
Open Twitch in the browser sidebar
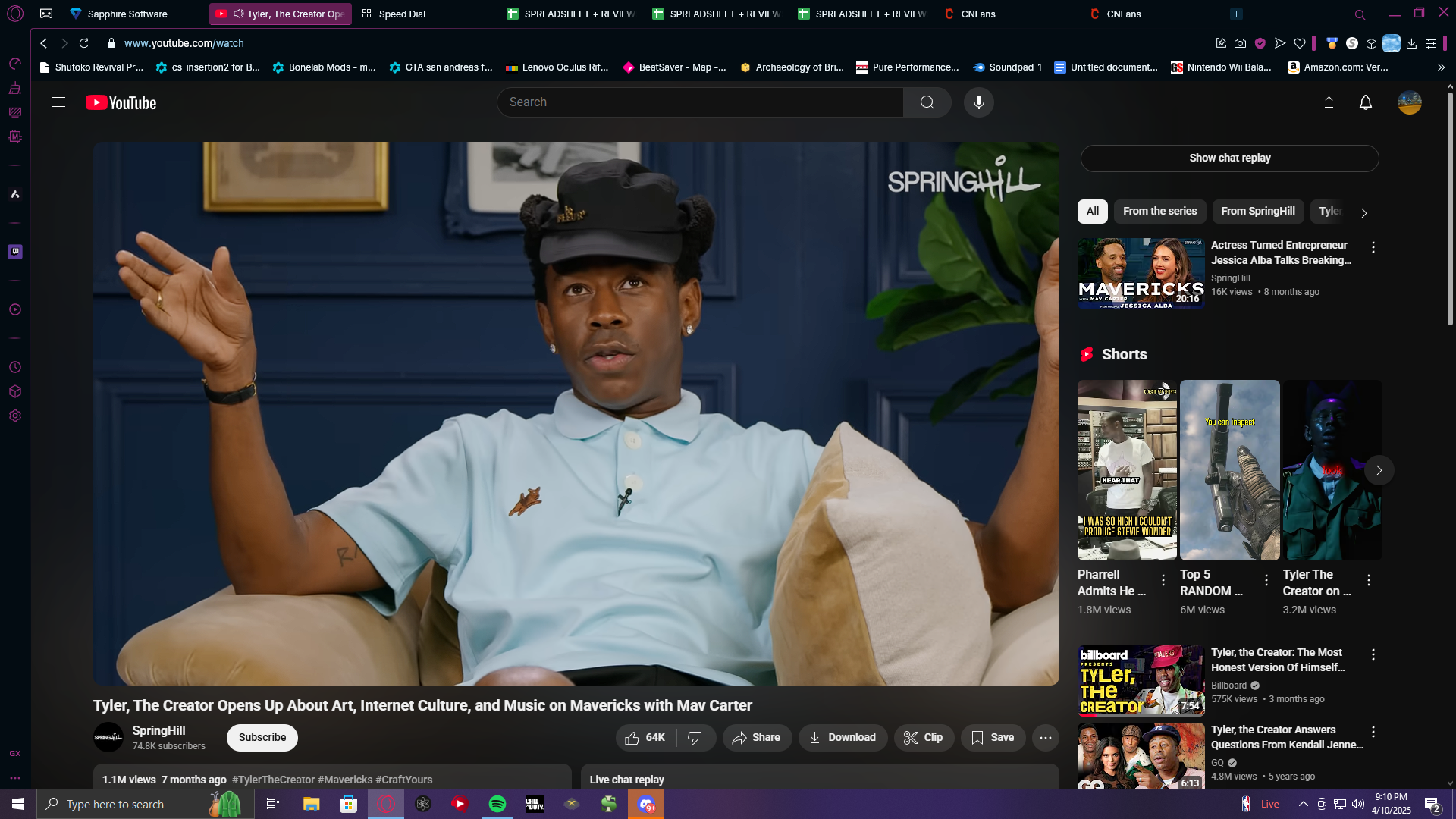pyautogui.click(x=15, y=252)
